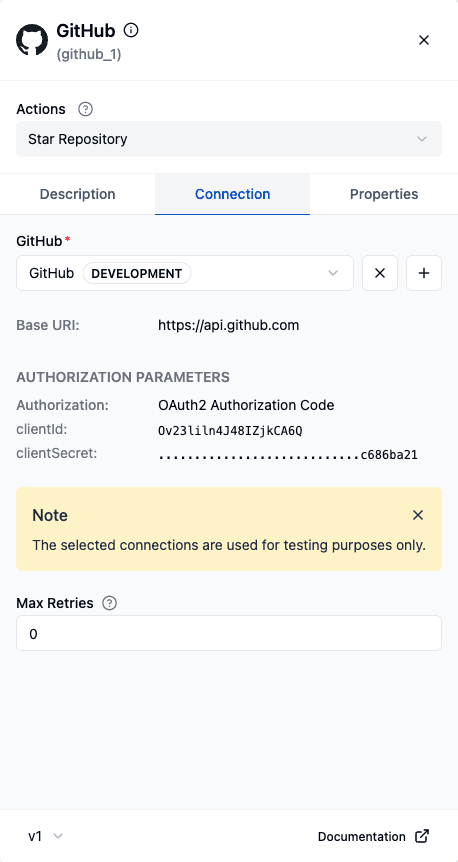Screen dimensions: 458x862
Task: Click the DEVELOPMENT environment badge
Action: 137,273
